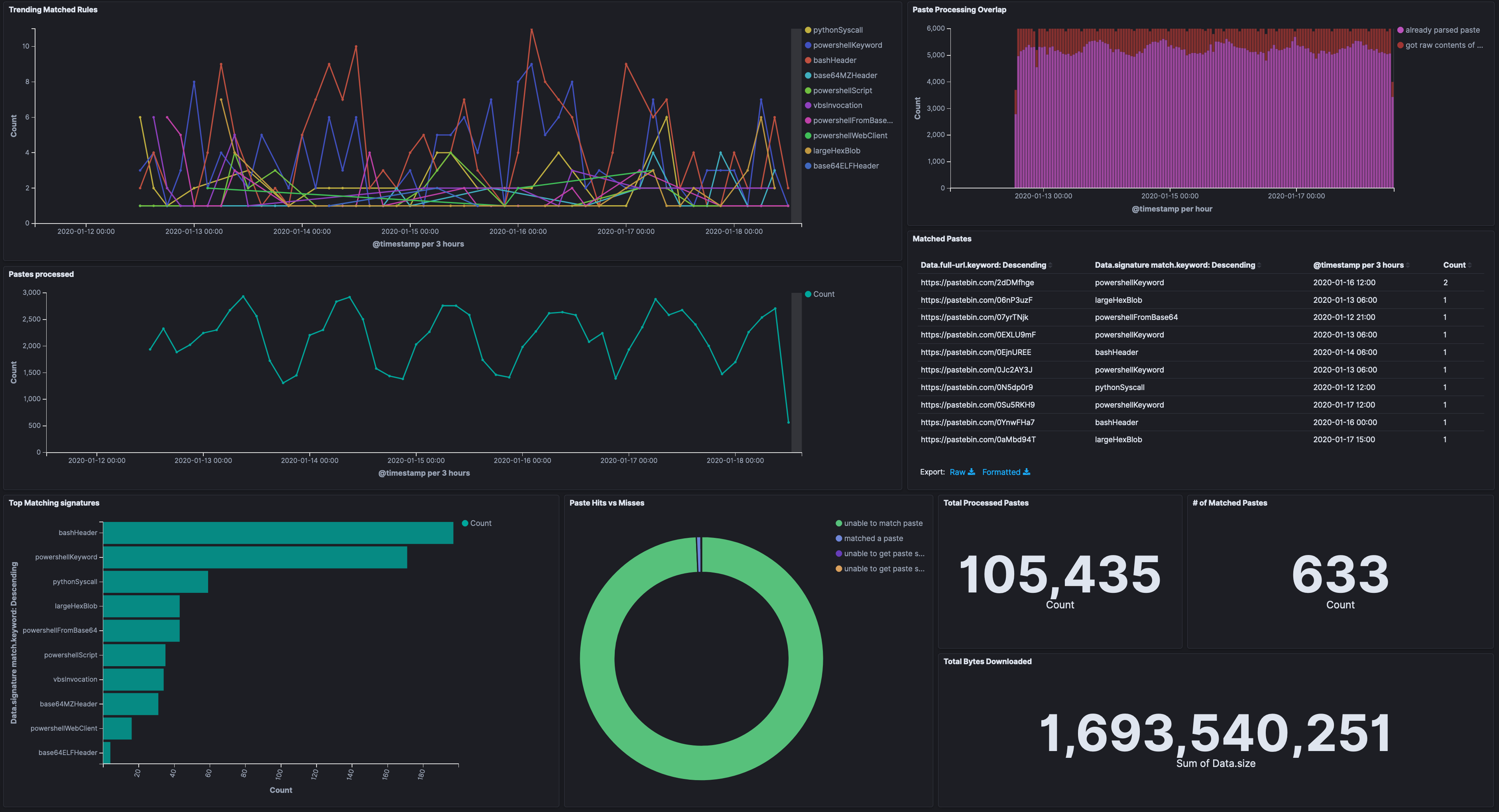Click sort icon on Data.signature match.keyword column
Image resolution: width=1499 pixels, height=812 pixels.
coord(1259,265)
